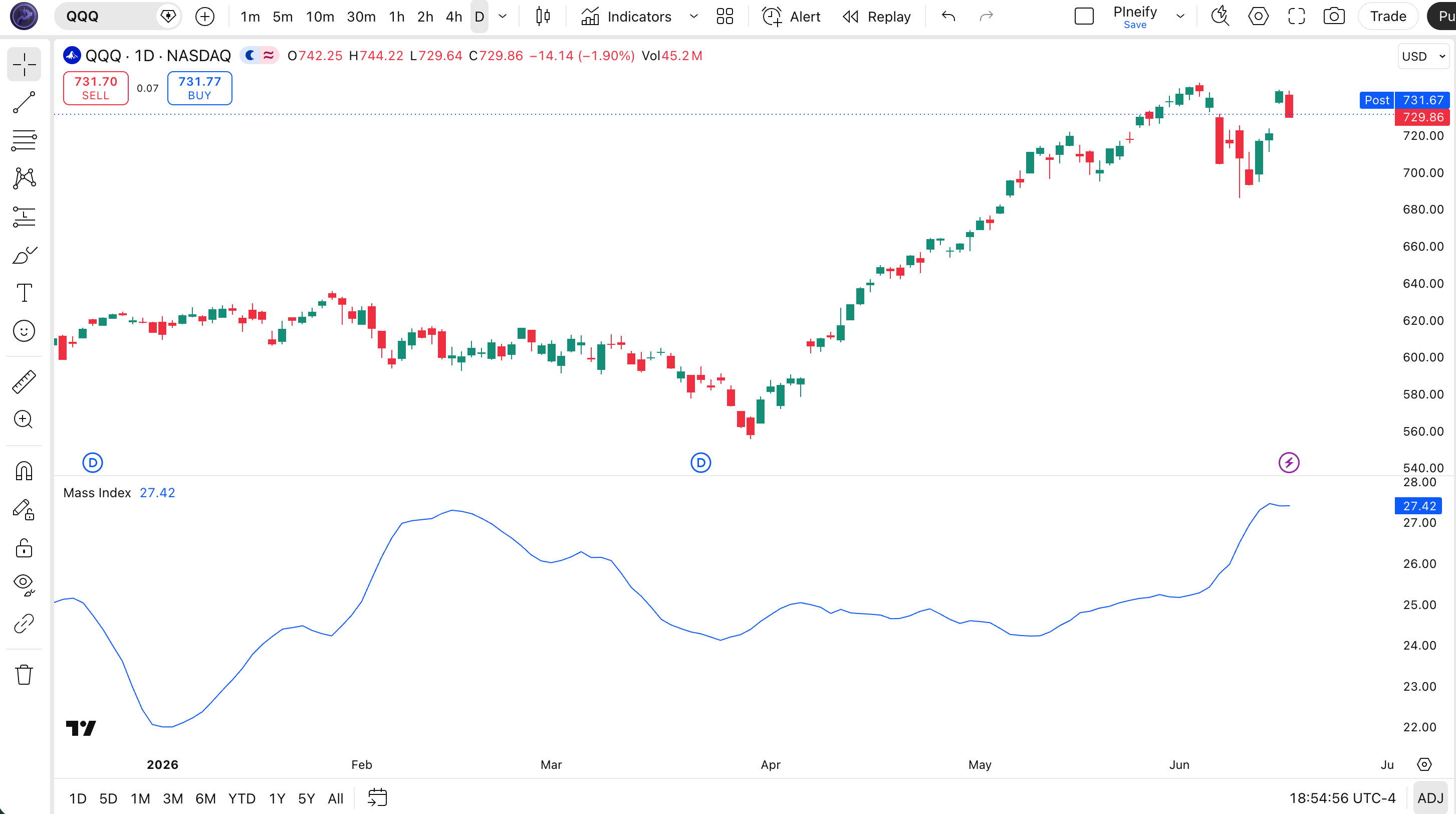
Task: Open the patterns drawing tools
Action: [24, 178]
